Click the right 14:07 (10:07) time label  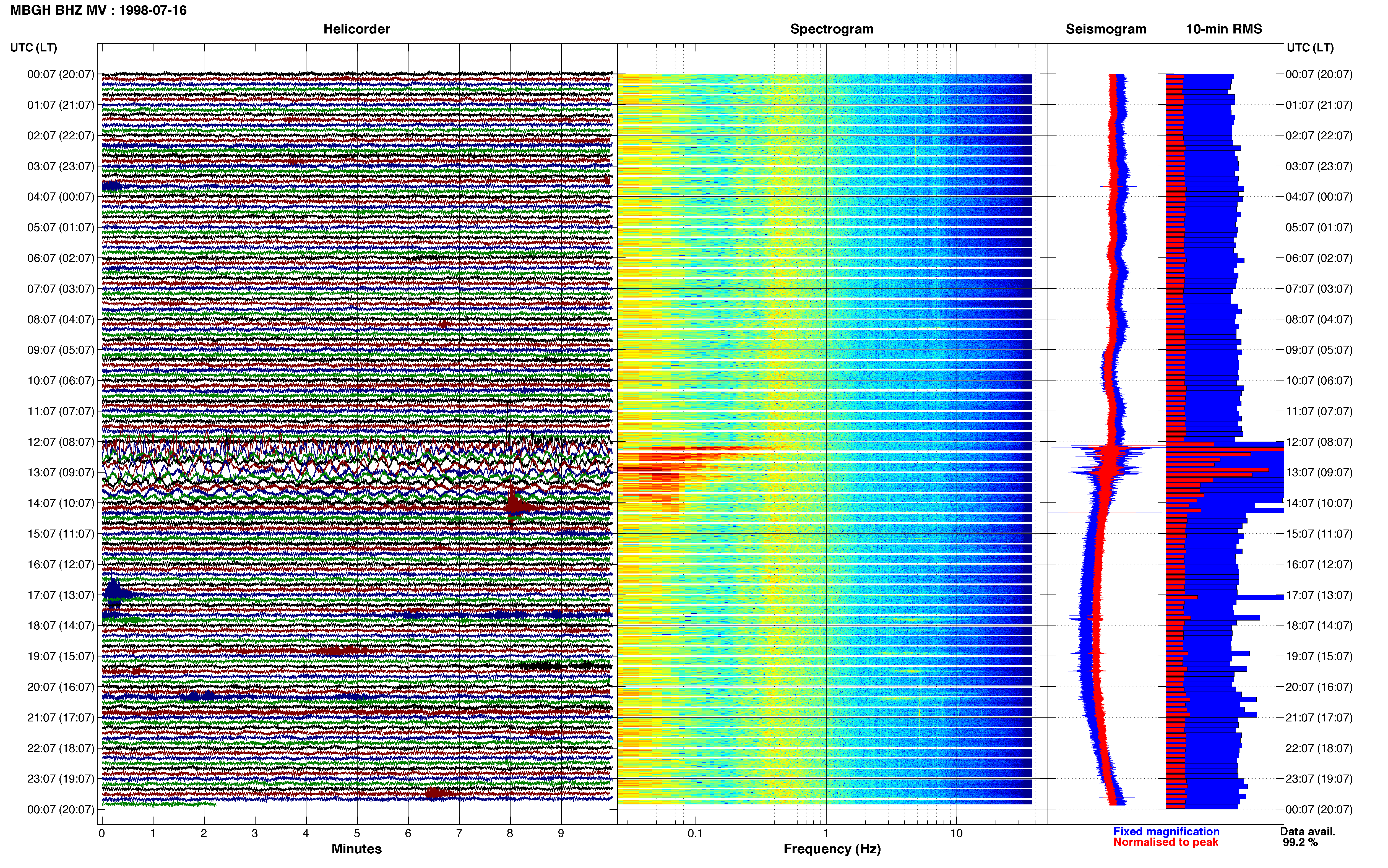click(x=1319, y=504)
